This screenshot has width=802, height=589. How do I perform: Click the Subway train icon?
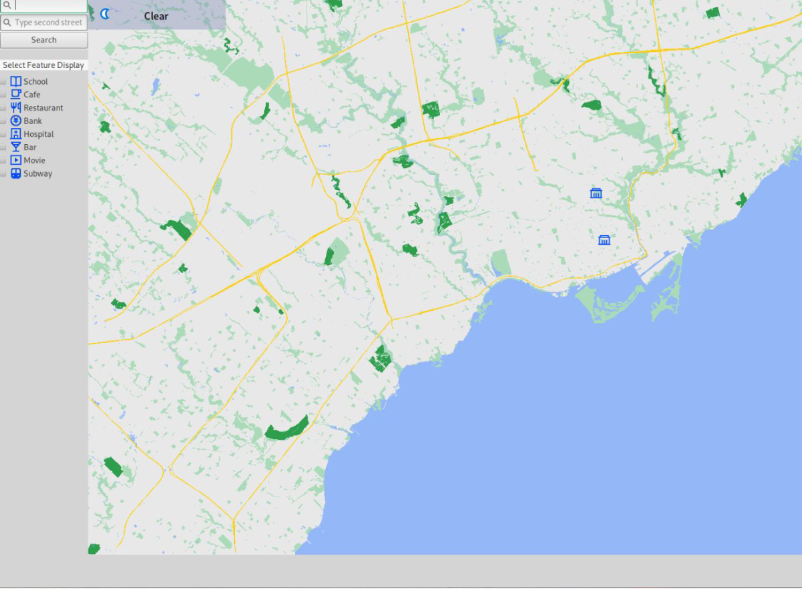[x=16, y=173]
